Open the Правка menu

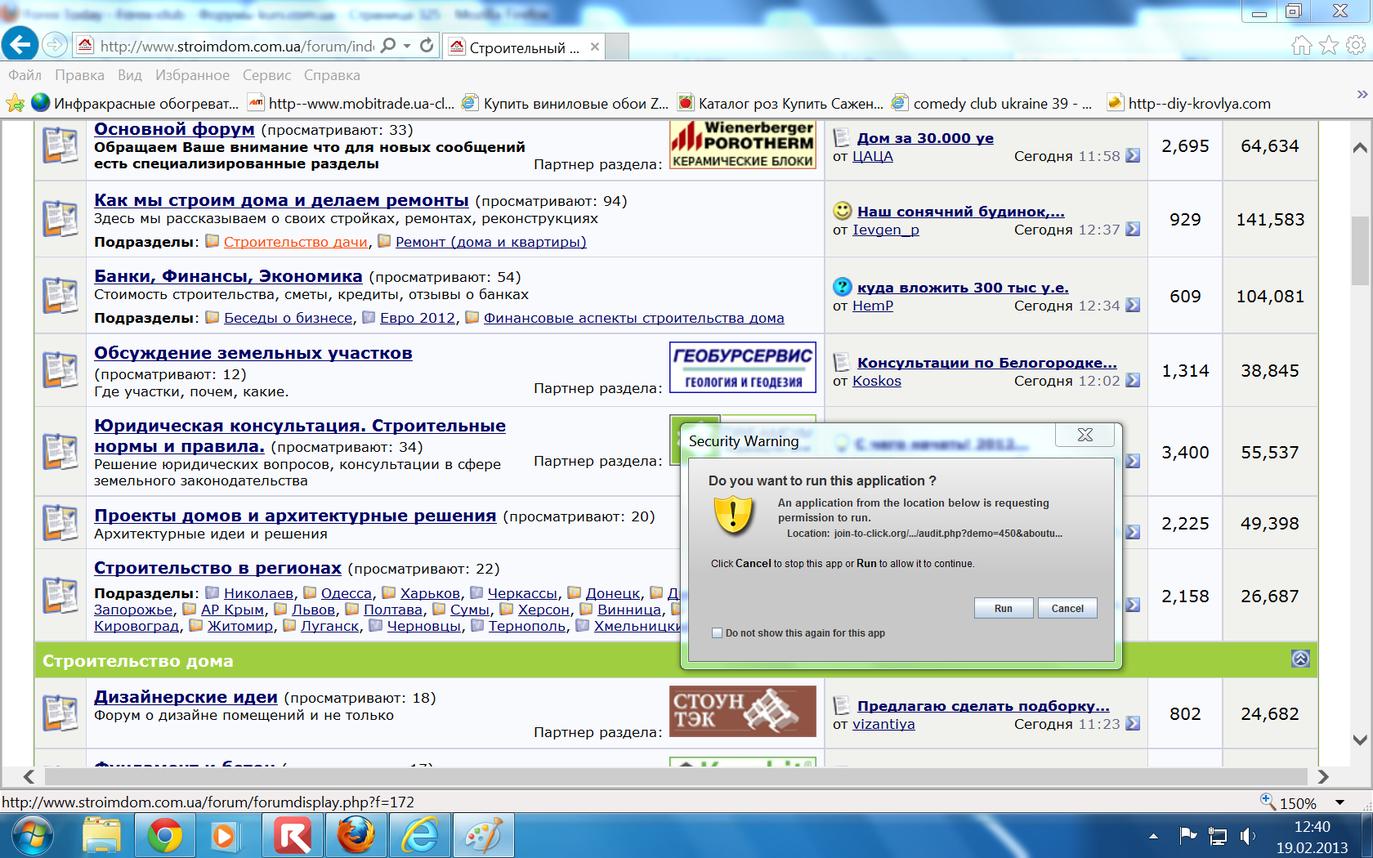pyautogui.click(x=79, y=75)
